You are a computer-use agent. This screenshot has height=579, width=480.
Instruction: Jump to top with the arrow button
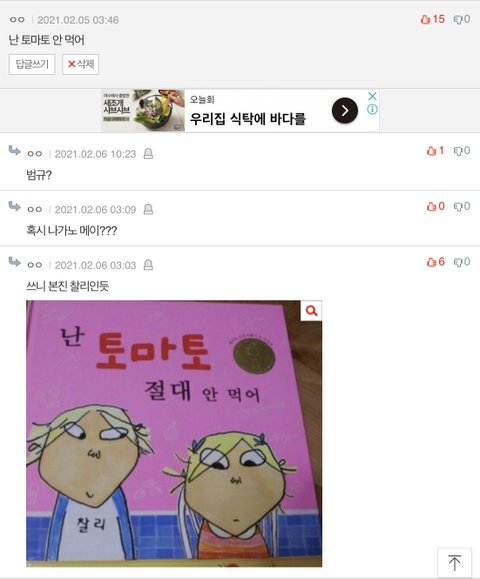tap(455, 563)
